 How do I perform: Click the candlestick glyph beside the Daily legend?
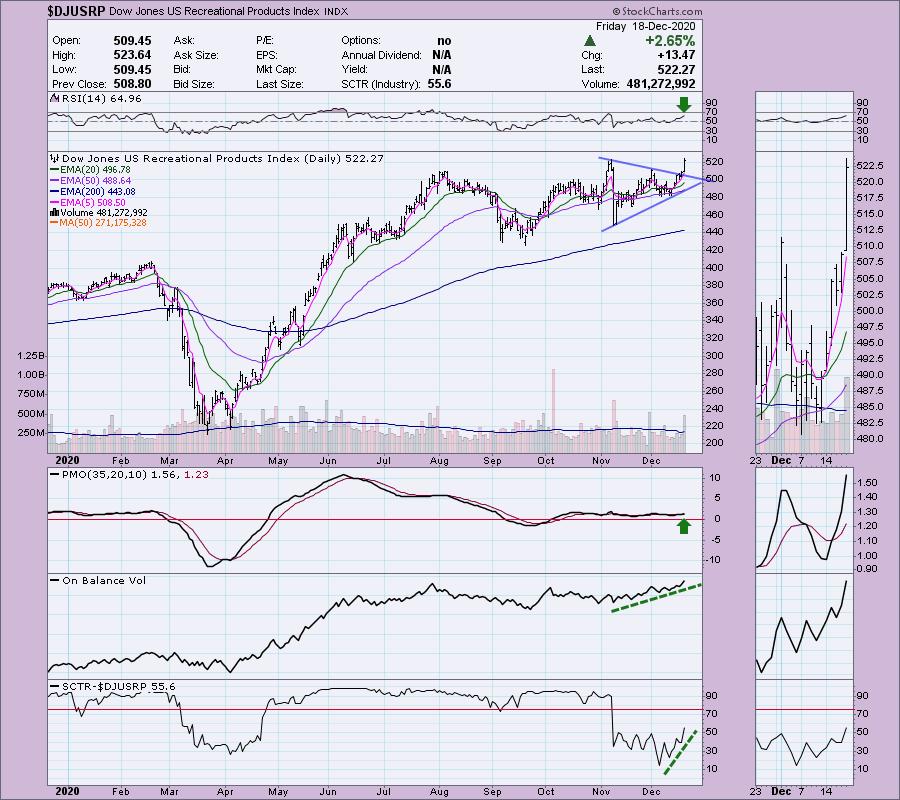click(x=55, y=158)
